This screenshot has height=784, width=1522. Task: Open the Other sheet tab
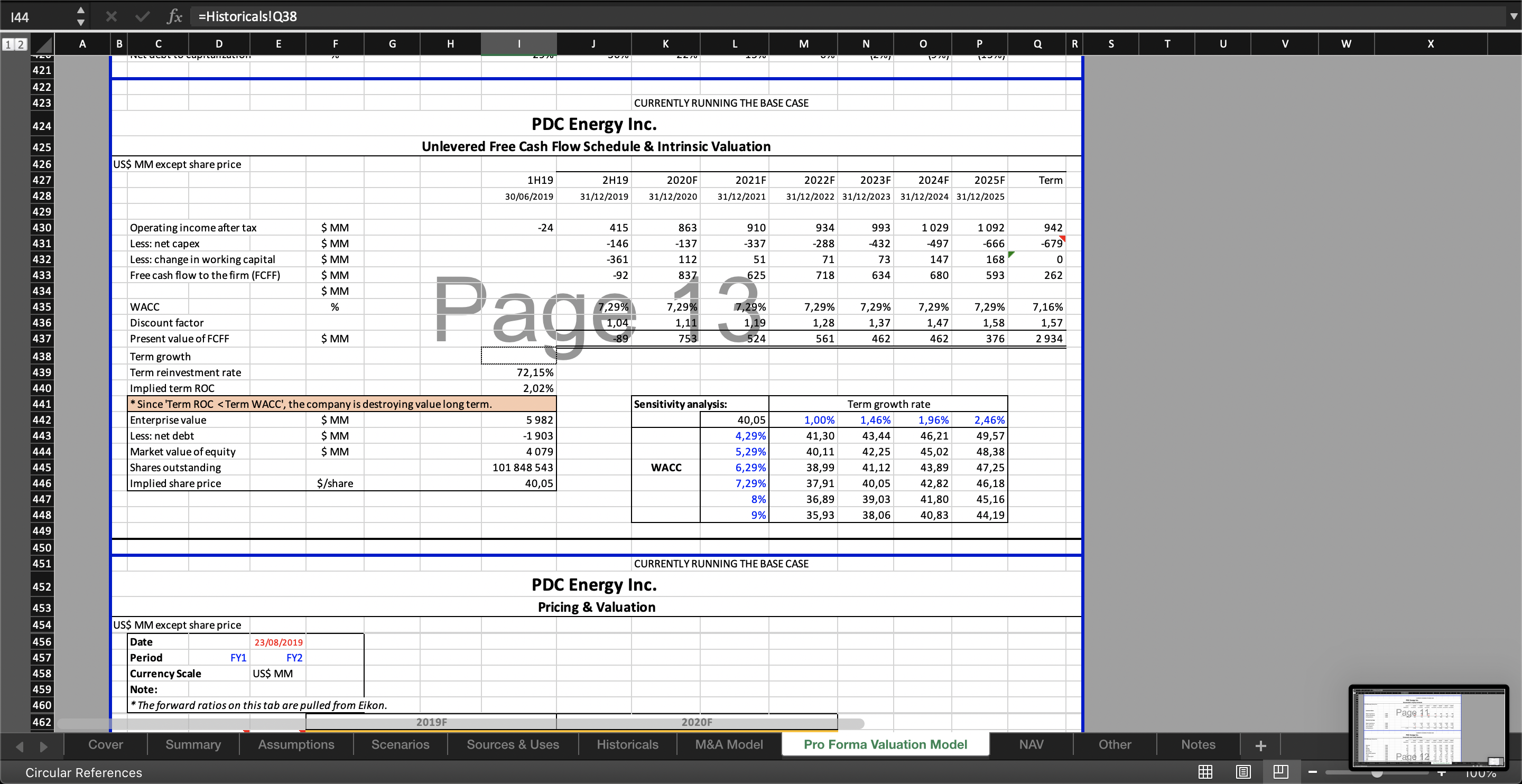[1115, 744]
